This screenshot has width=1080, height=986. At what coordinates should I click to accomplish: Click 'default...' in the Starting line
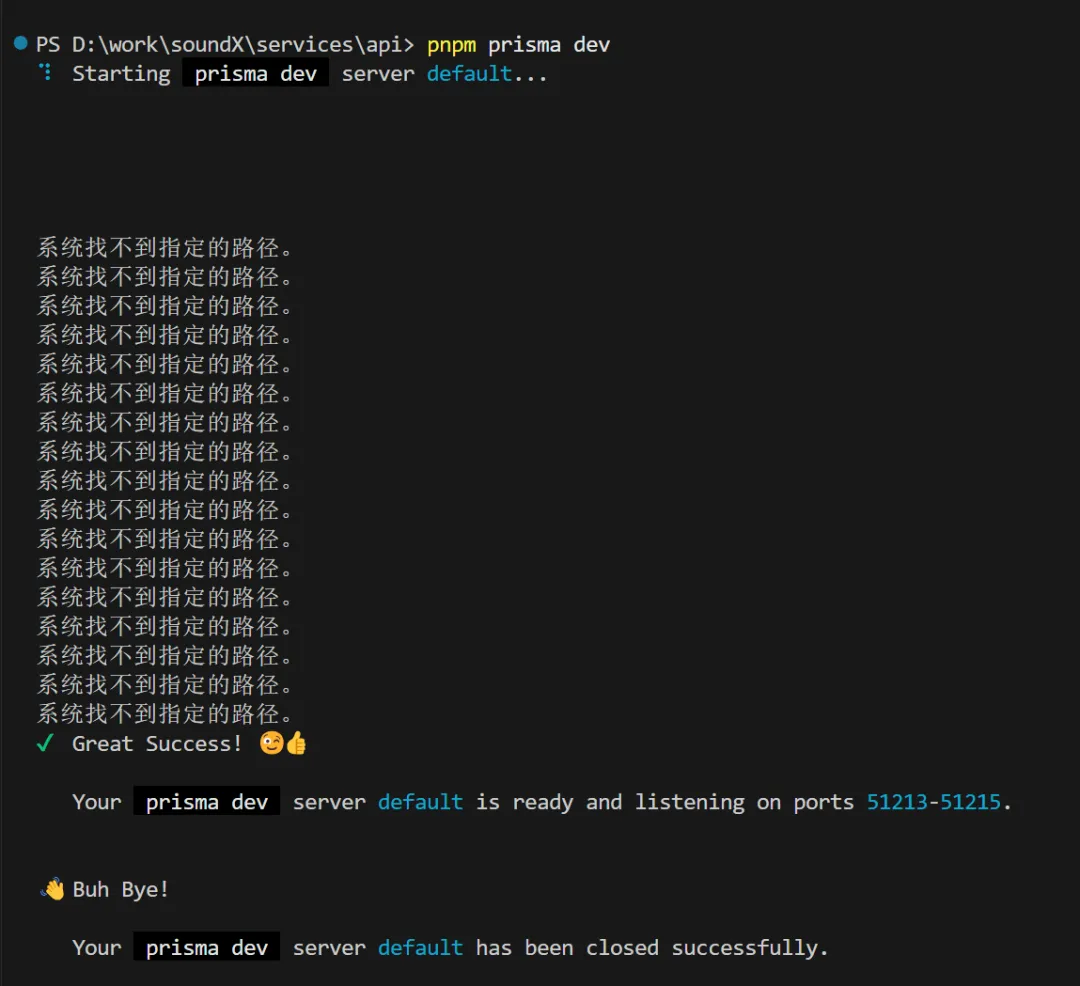[486, 74]
